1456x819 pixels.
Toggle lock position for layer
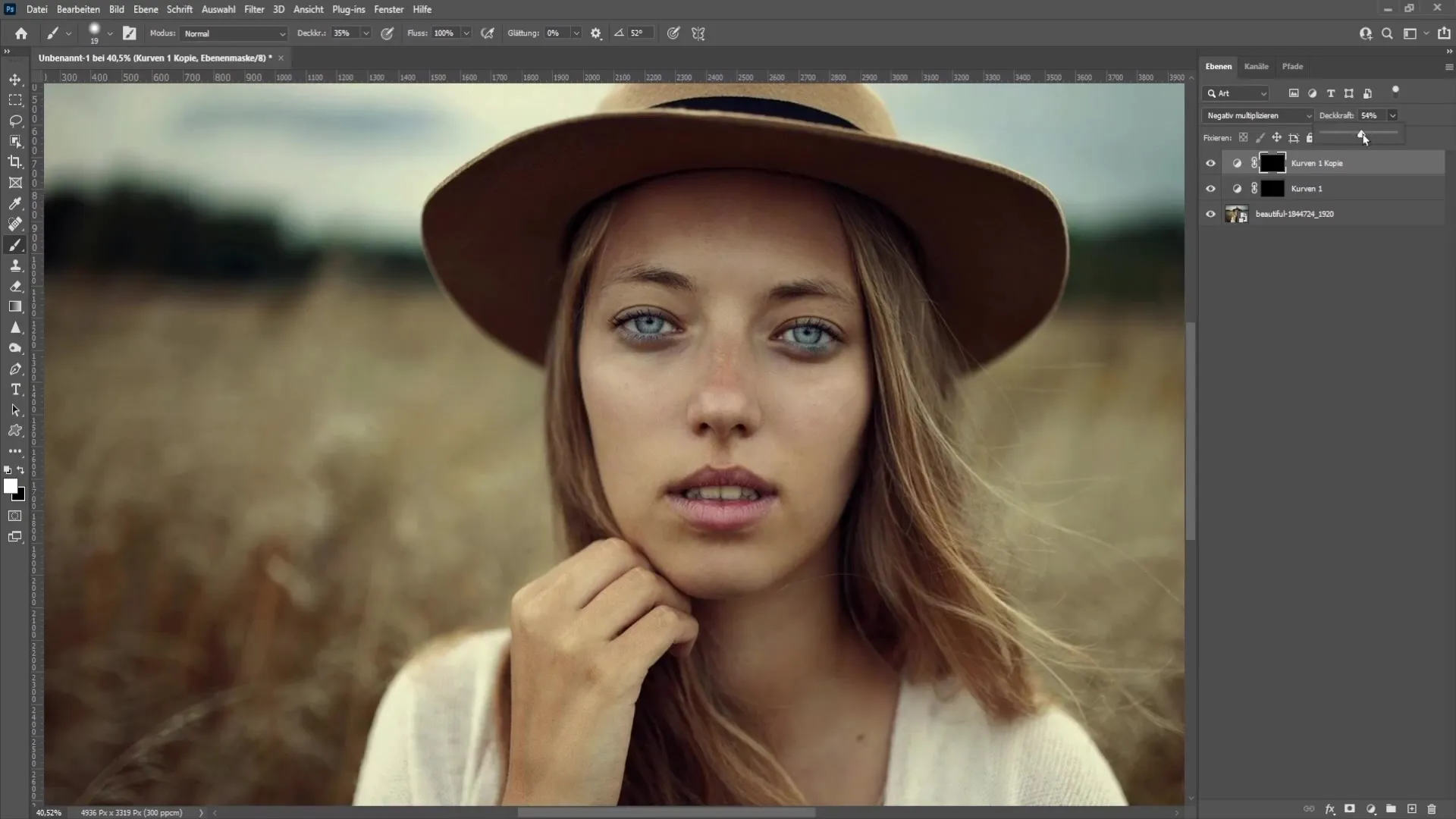click(1277, 138)
